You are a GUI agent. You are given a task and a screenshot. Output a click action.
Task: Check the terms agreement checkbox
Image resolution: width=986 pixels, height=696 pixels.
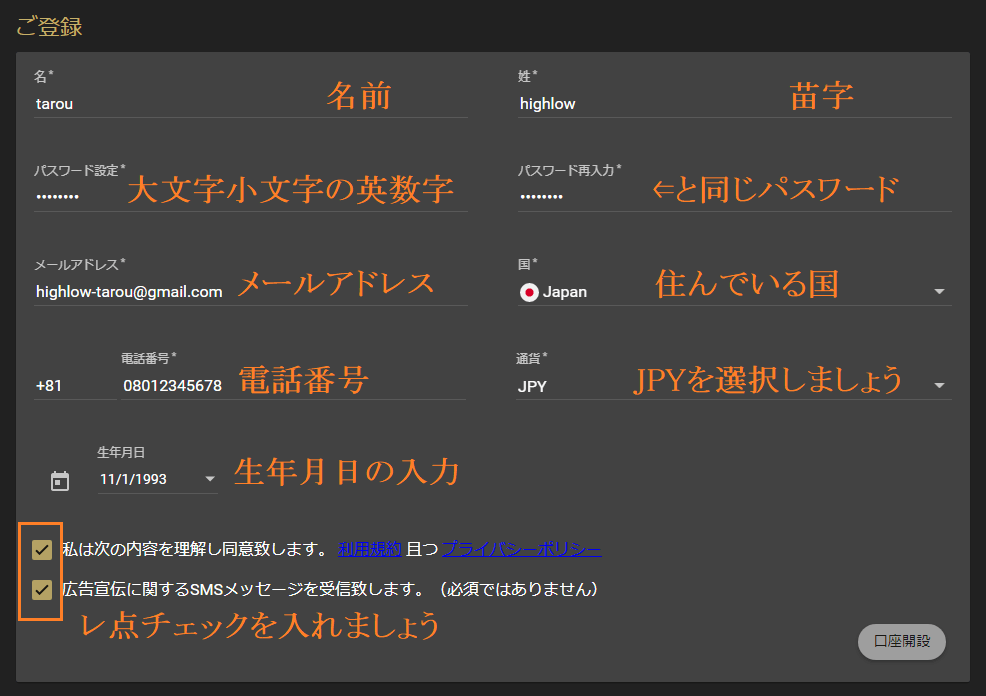(42, 550)
